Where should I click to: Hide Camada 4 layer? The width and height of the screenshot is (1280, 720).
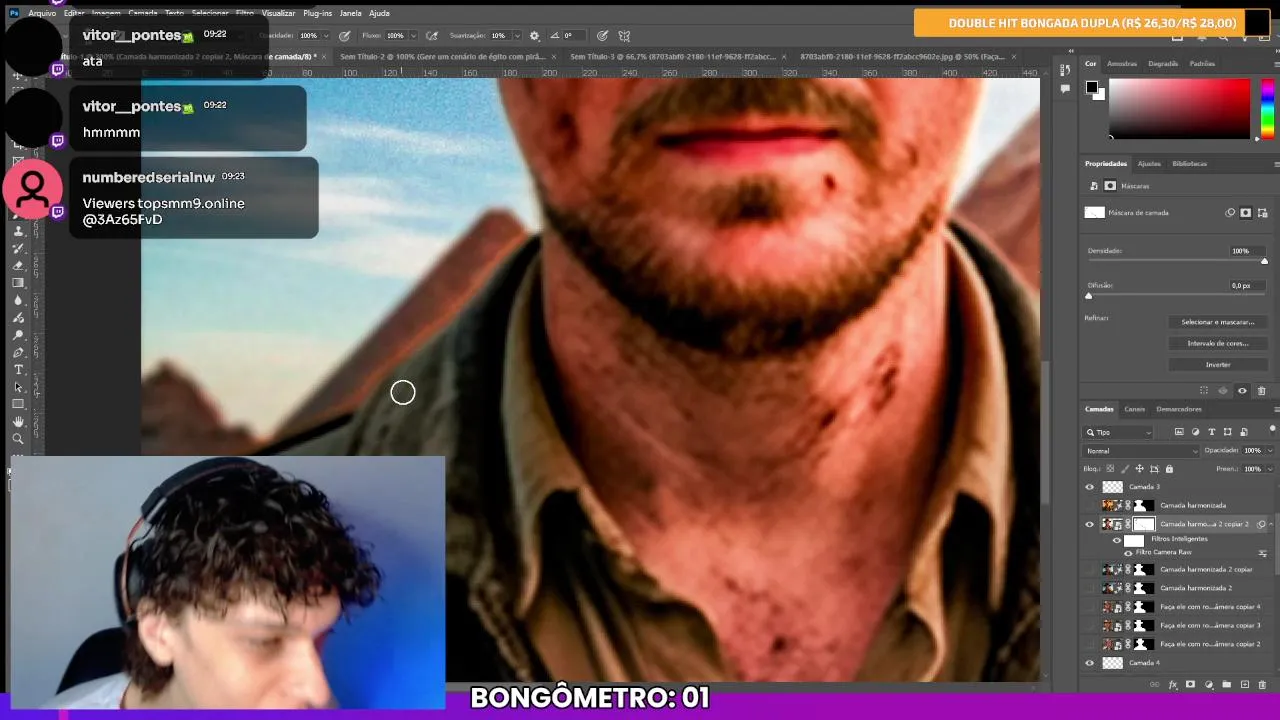[x=1090, y=663]
